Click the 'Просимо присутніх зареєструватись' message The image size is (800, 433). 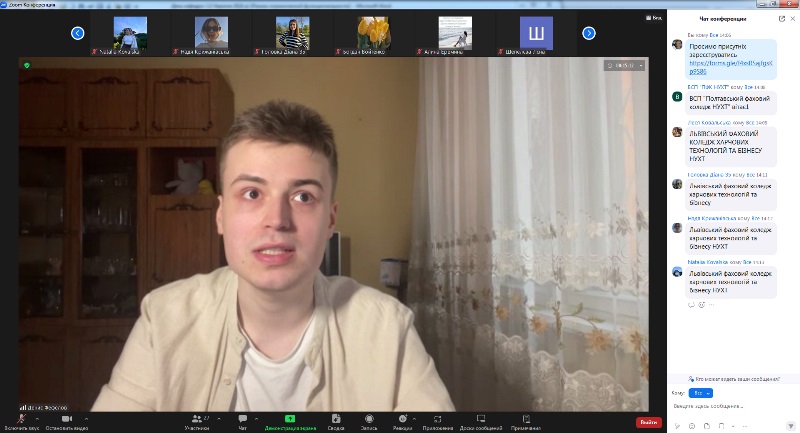click(731, 59)
